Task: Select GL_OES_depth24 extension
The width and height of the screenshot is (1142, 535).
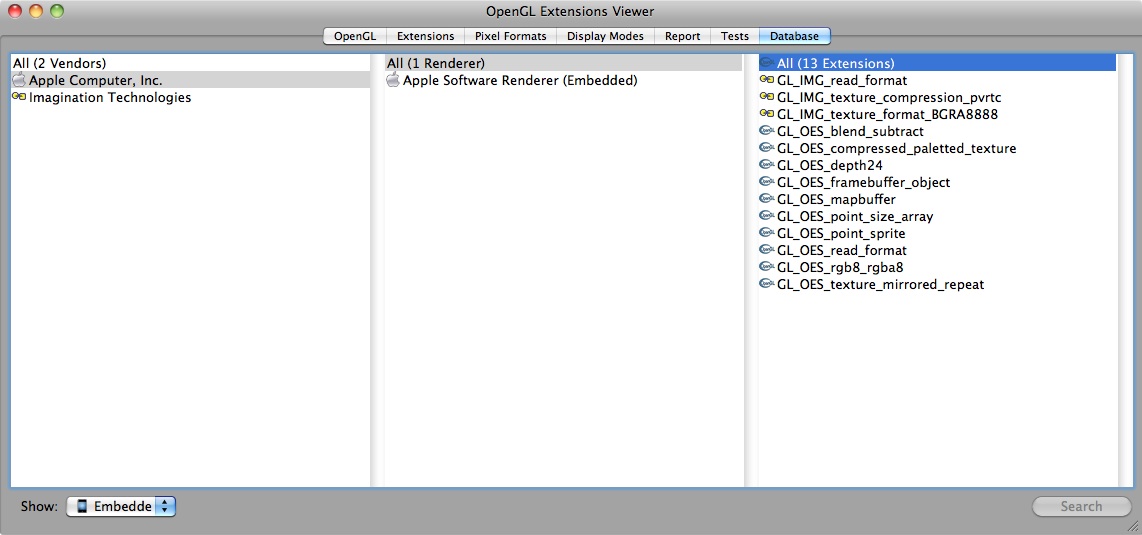Action: [937, 165]
